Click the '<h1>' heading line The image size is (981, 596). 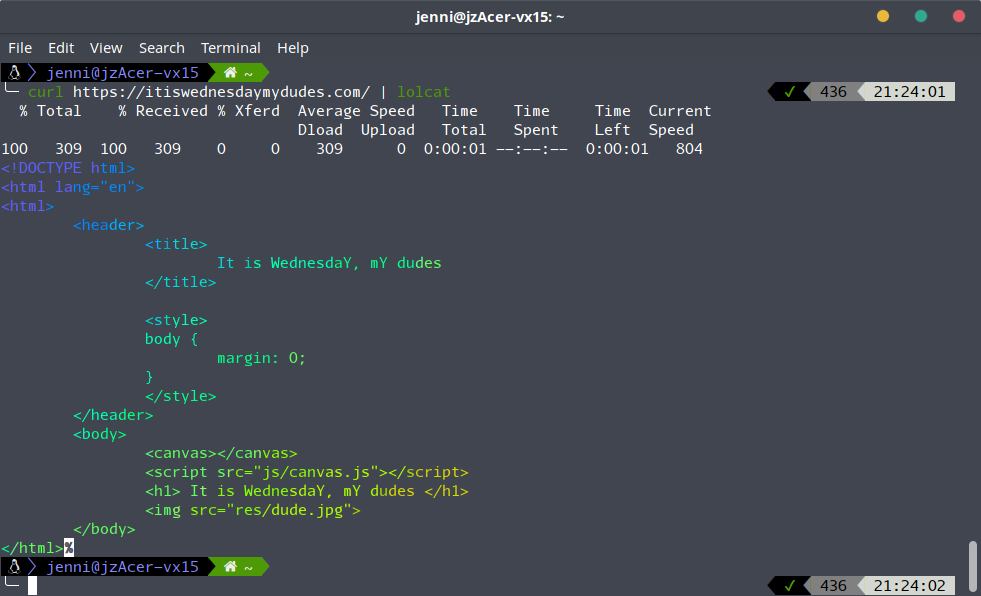click(307, 491)
